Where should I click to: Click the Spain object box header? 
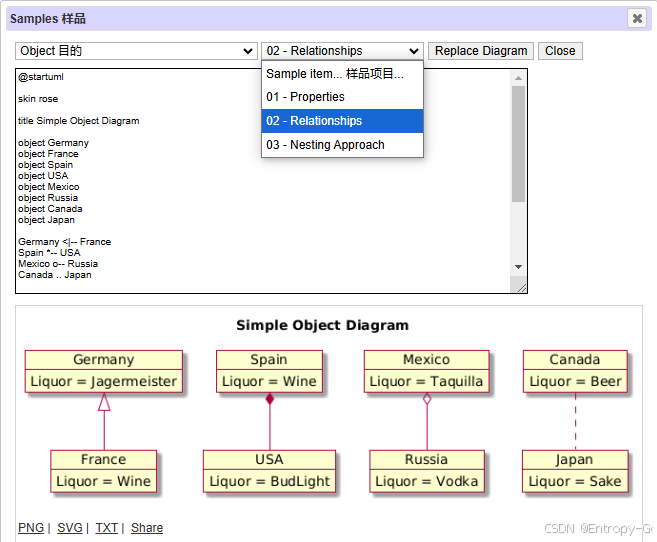[269, 359]
